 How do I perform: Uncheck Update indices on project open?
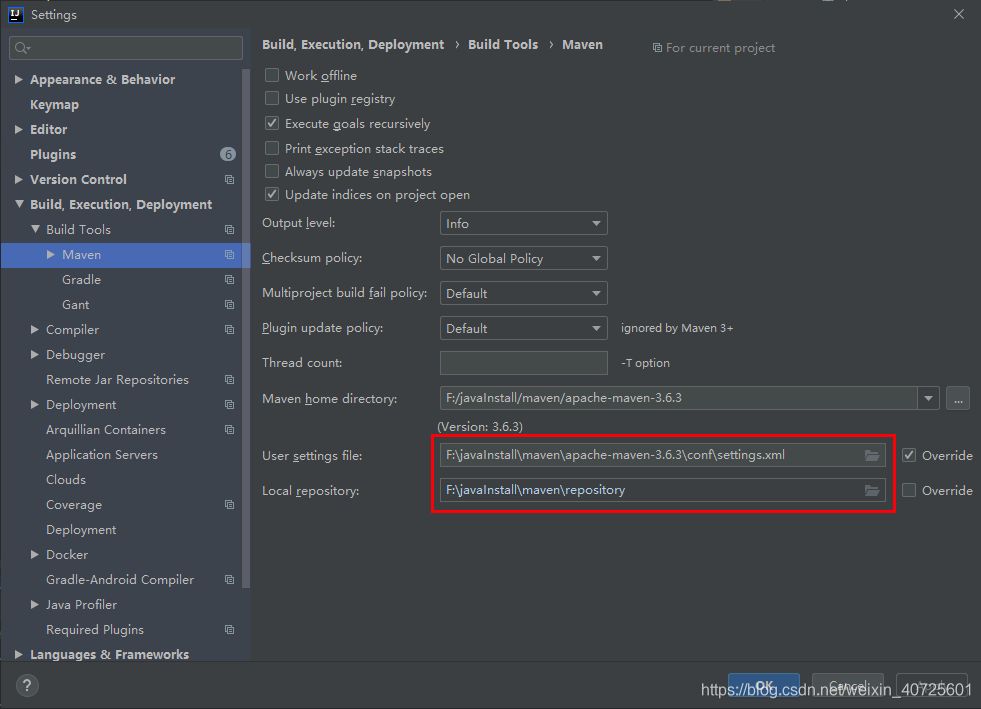click(272, 195)
